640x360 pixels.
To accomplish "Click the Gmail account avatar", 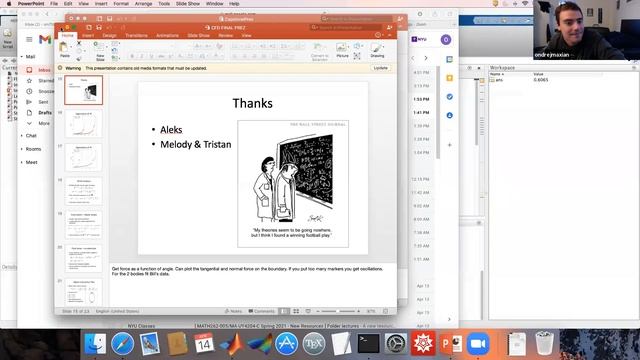I will pos(446,40).
